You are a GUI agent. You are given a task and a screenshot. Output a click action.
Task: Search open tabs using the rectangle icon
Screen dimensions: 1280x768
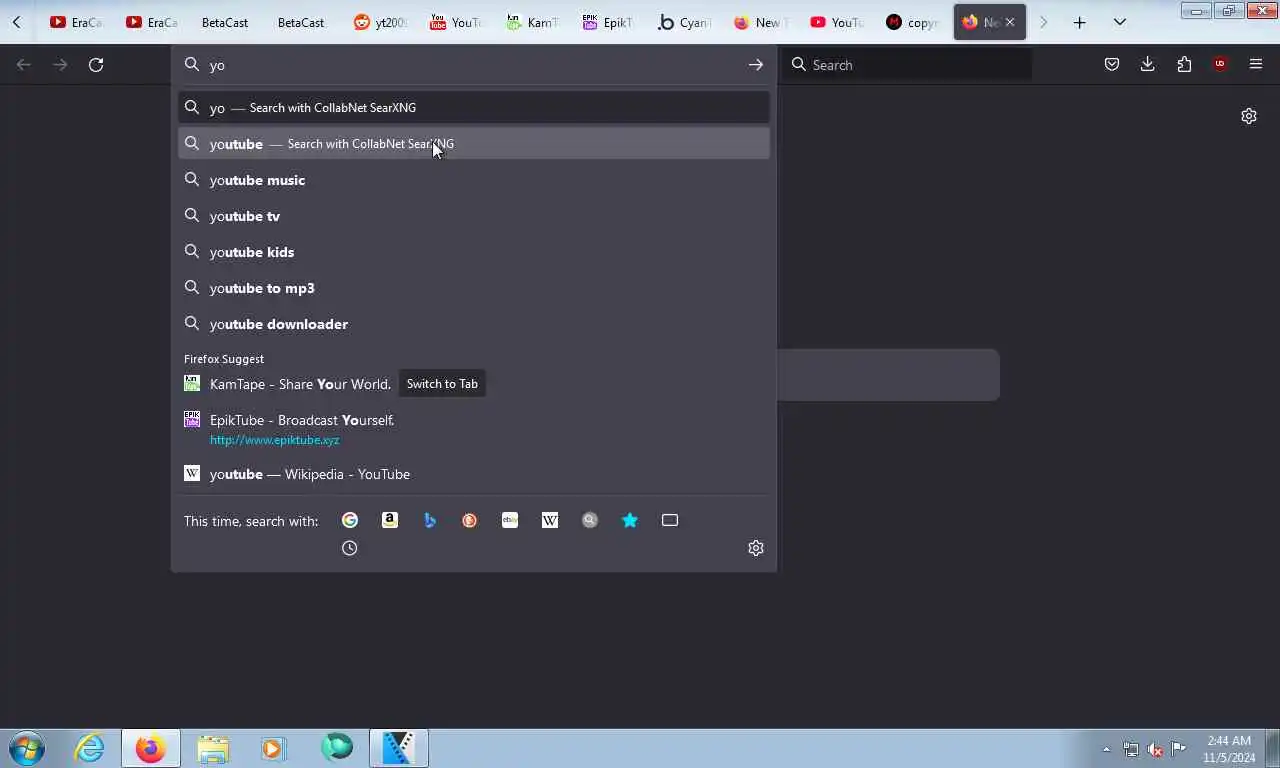tap(670, 520)
